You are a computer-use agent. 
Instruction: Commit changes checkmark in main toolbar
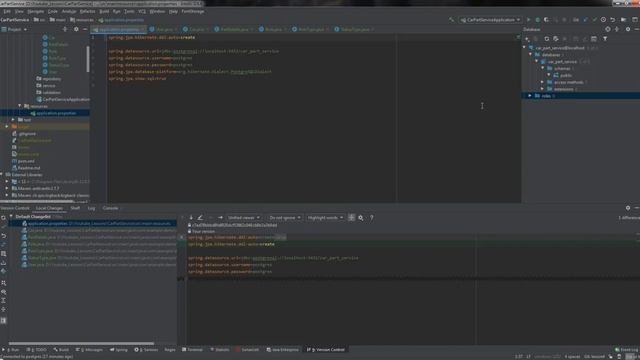[595, 20]
